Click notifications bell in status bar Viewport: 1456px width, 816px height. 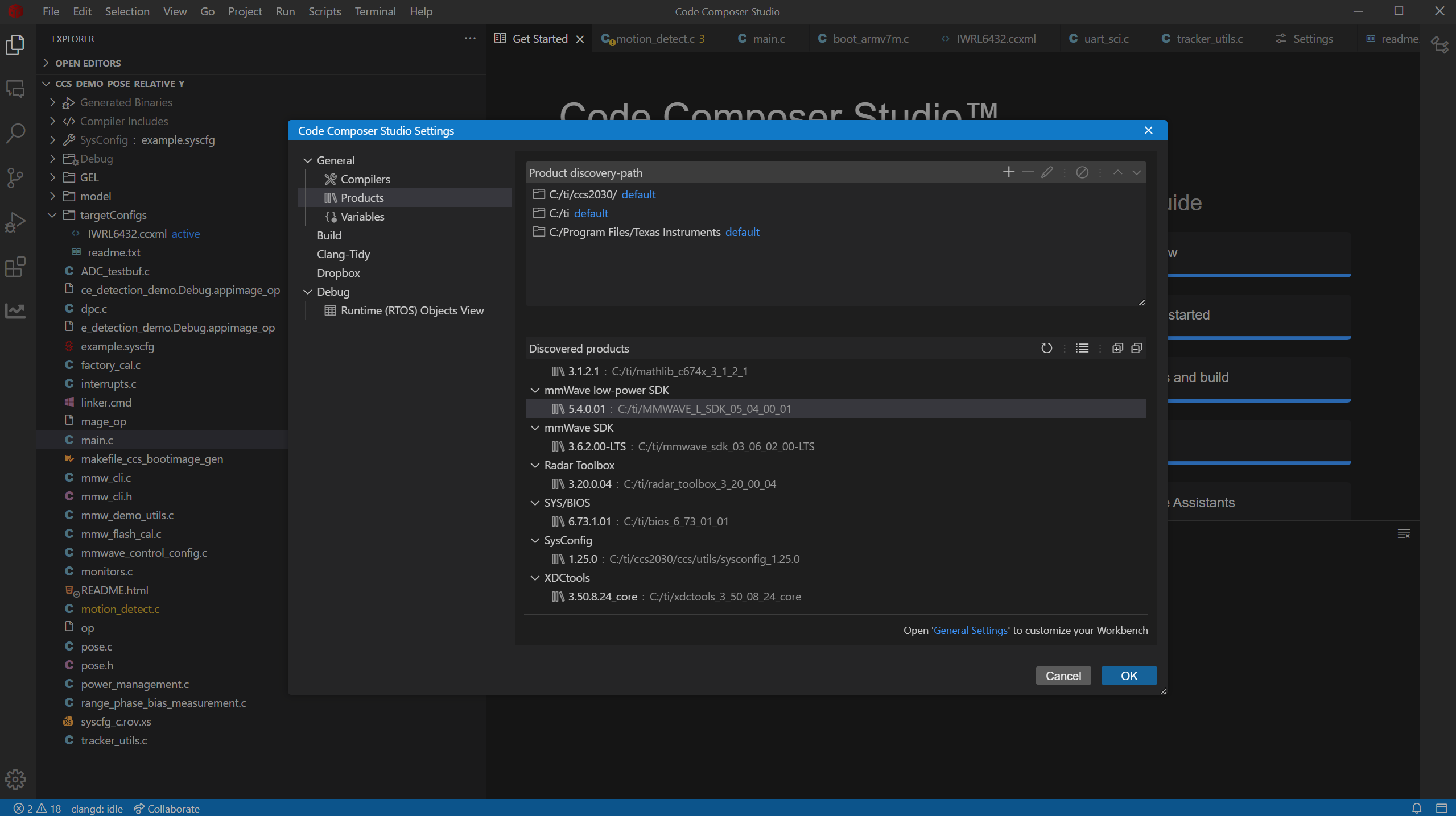pyautogui.click(x=1417, y=808)
